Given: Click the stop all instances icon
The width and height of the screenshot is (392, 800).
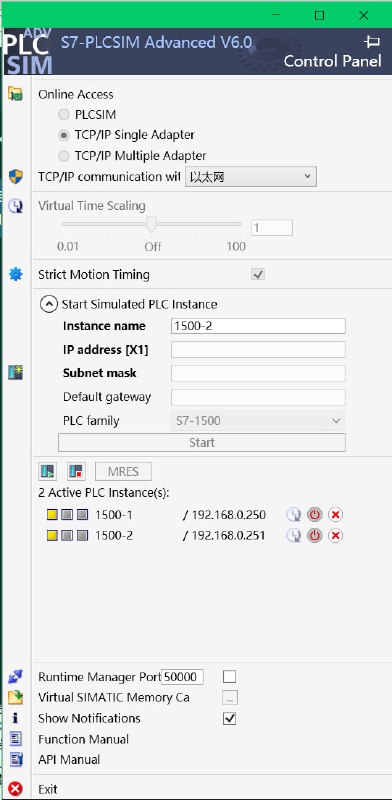Looking at the screenshot, I should pyautogui.click(x=76, y=471).
